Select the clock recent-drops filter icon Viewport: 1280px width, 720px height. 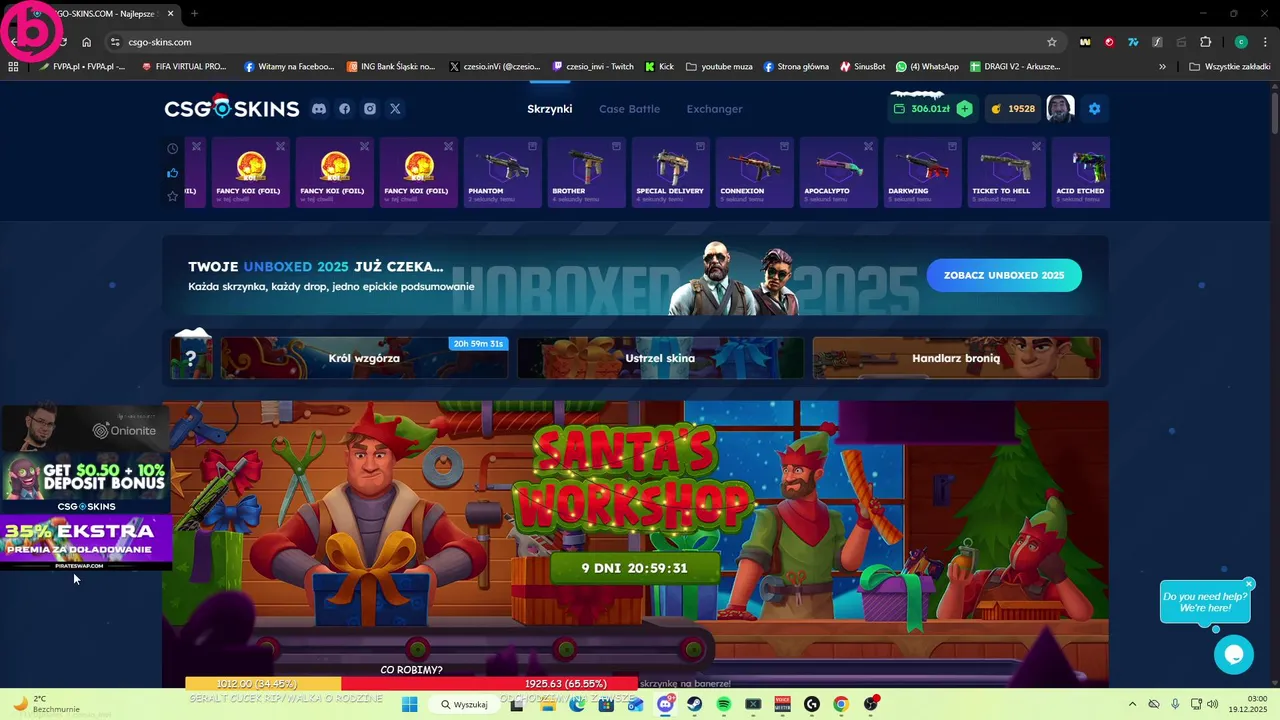pyautogui.click(x=172, y=148)
